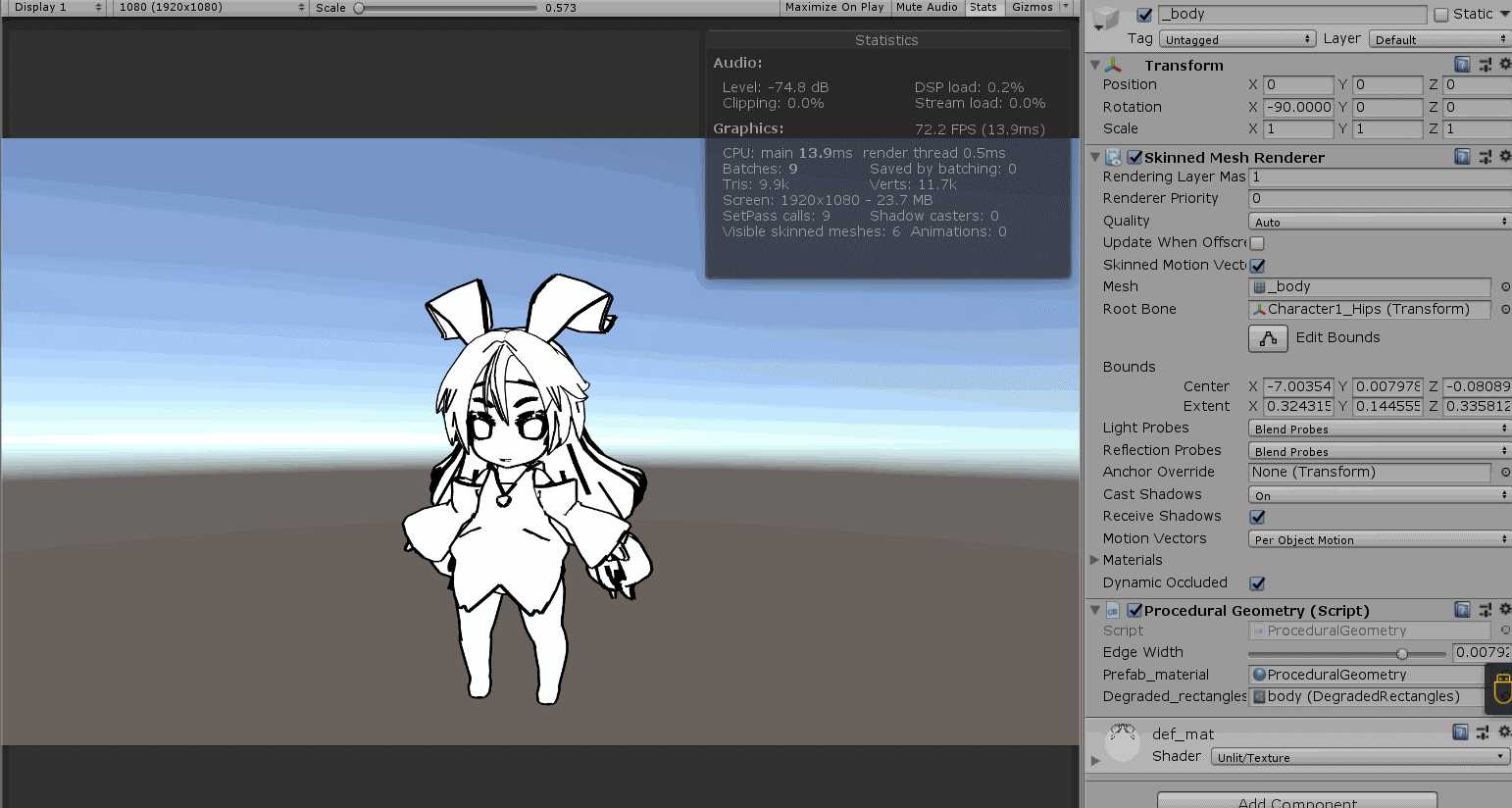Open Transform component gear menu

pos(1505,65)
